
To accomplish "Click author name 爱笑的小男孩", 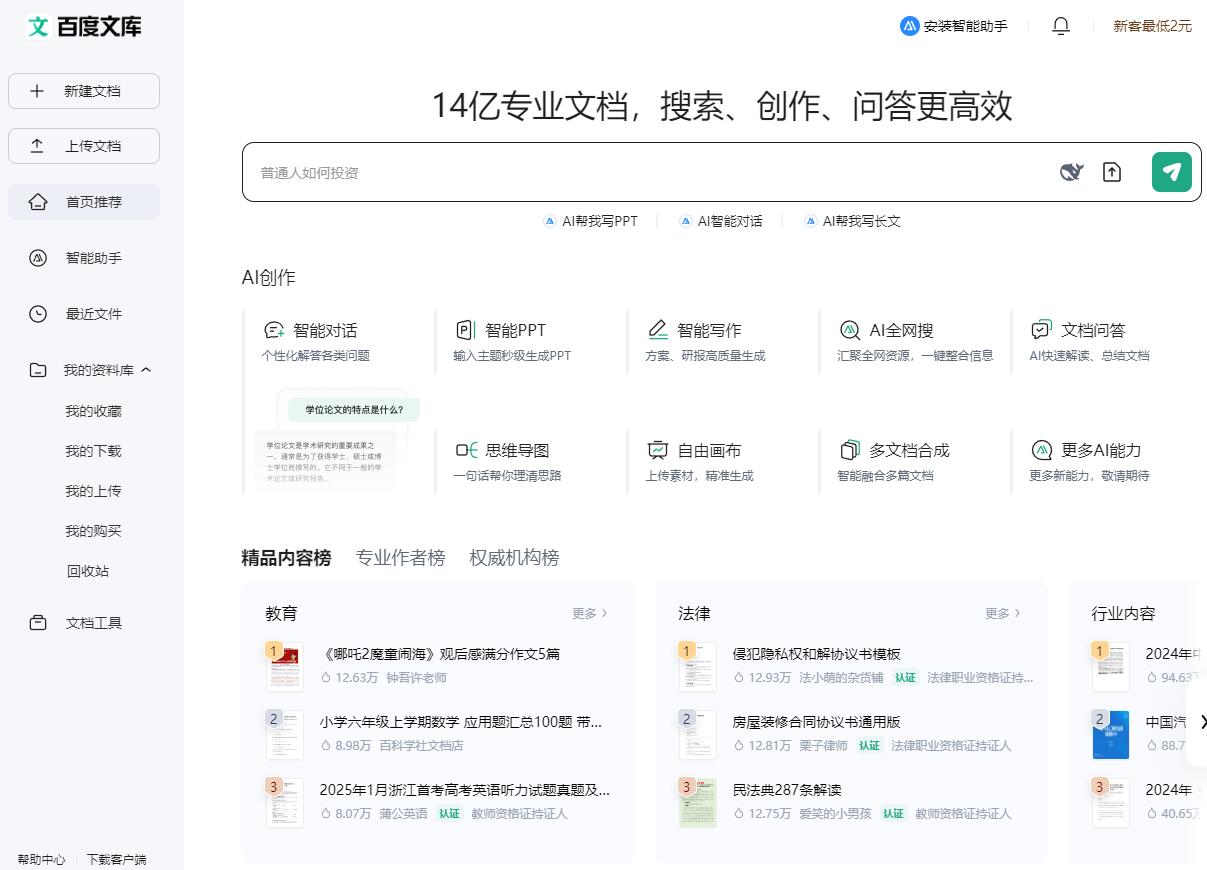I will 835,814.
